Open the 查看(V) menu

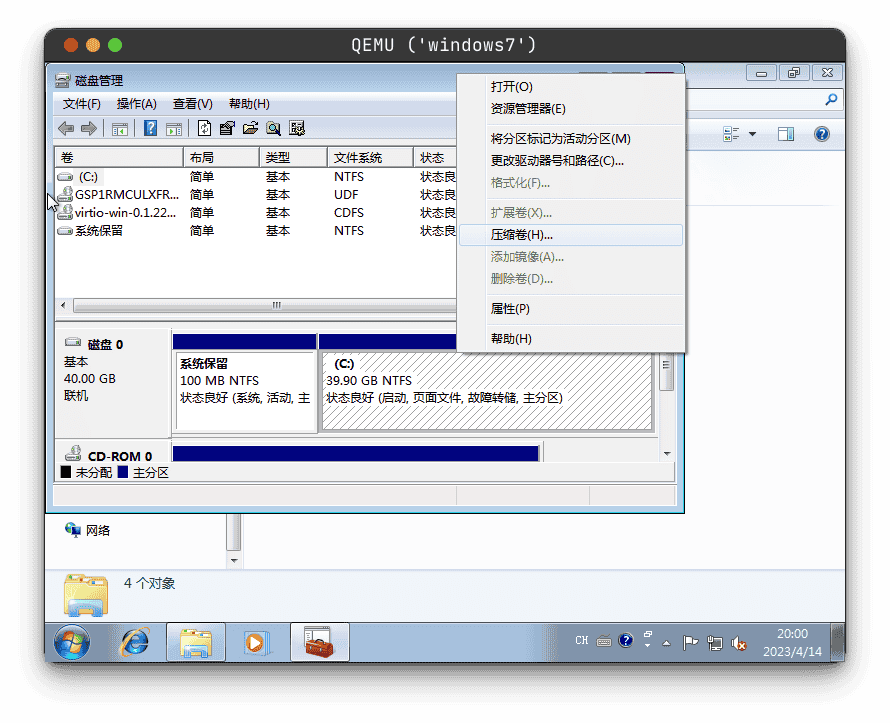(x=193, y=104)
